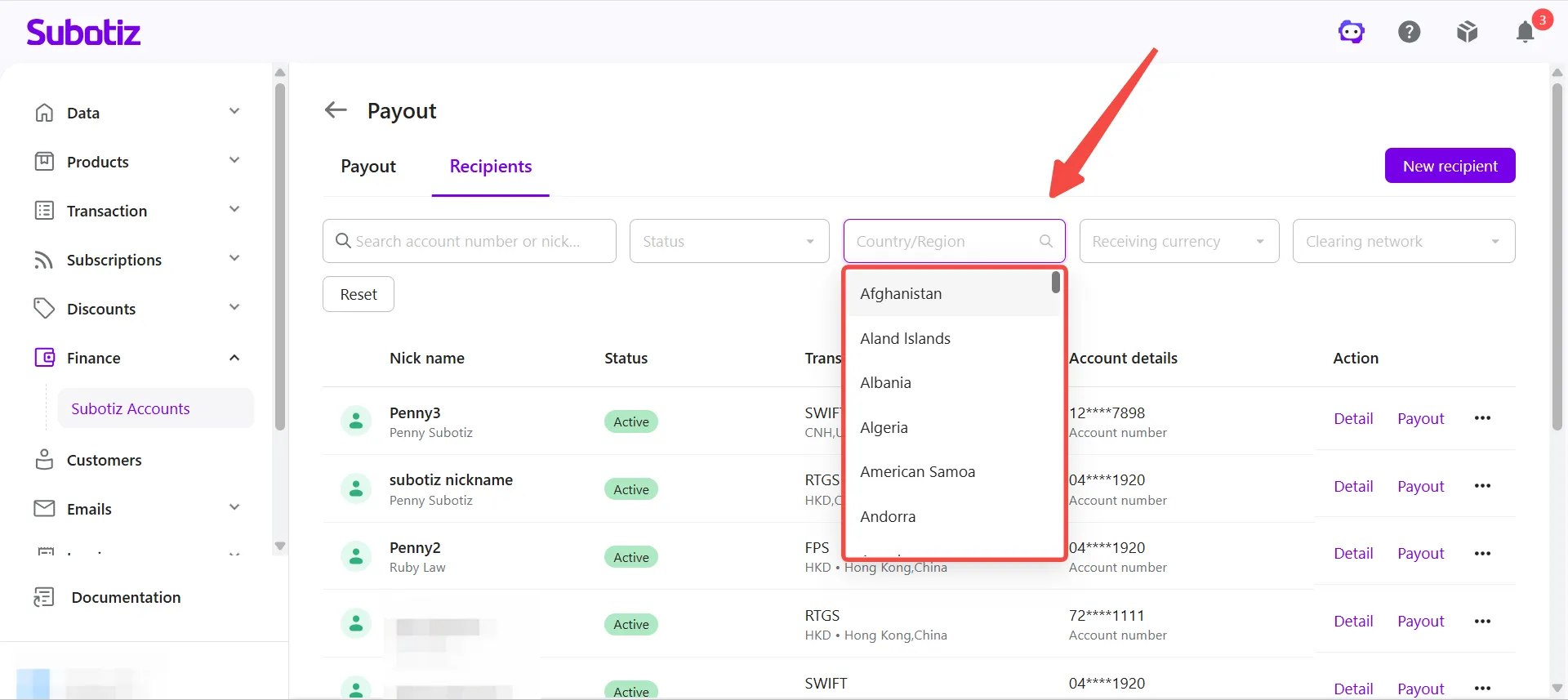Click the Country/Region search field
The height and width of the screenshot is (700, 1568).
(954, 241)
